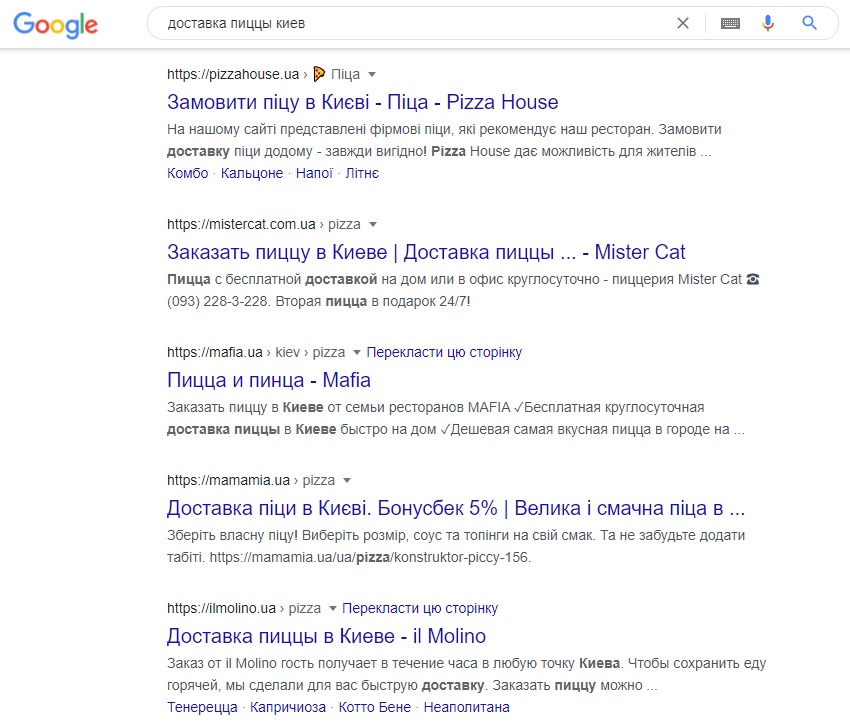850x724 pixels.
Task: Clear the search query with X icon
Action: click(683, 23)
